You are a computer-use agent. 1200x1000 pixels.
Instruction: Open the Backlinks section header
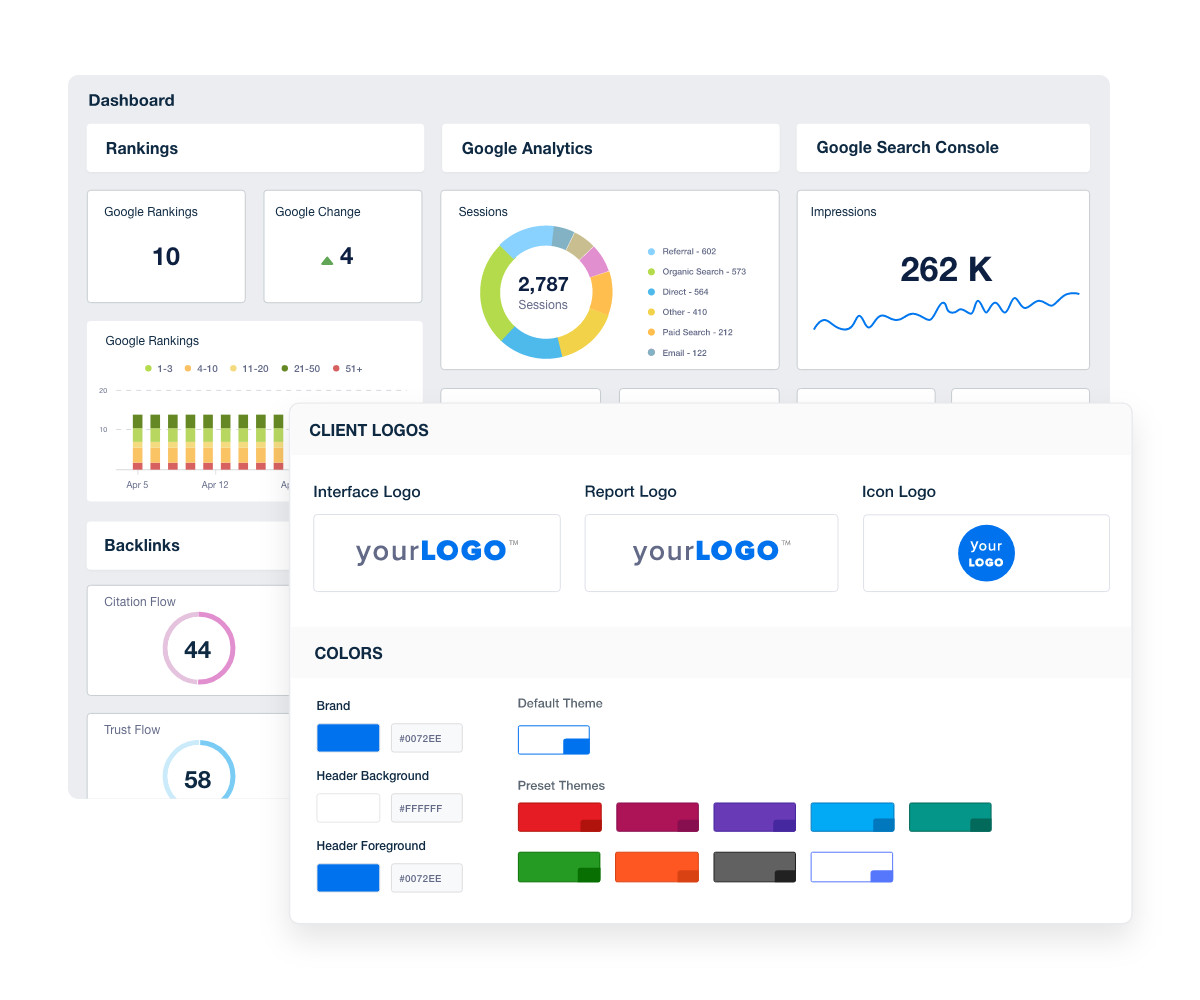190,545
